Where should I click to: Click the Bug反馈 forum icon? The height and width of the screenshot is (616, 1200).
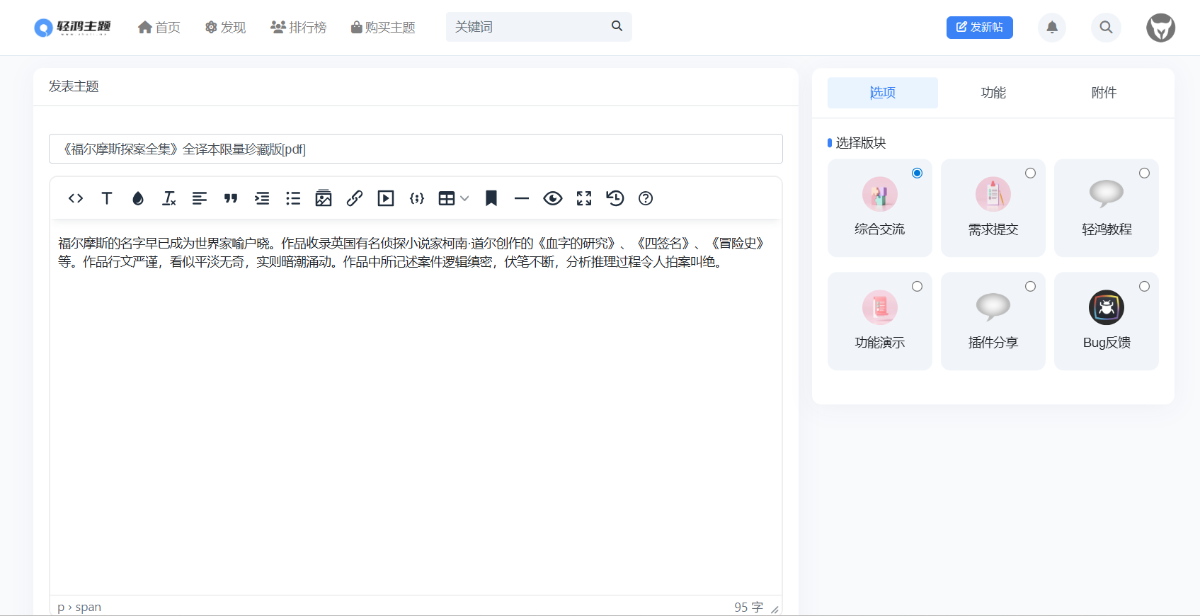click(1106, 307)
